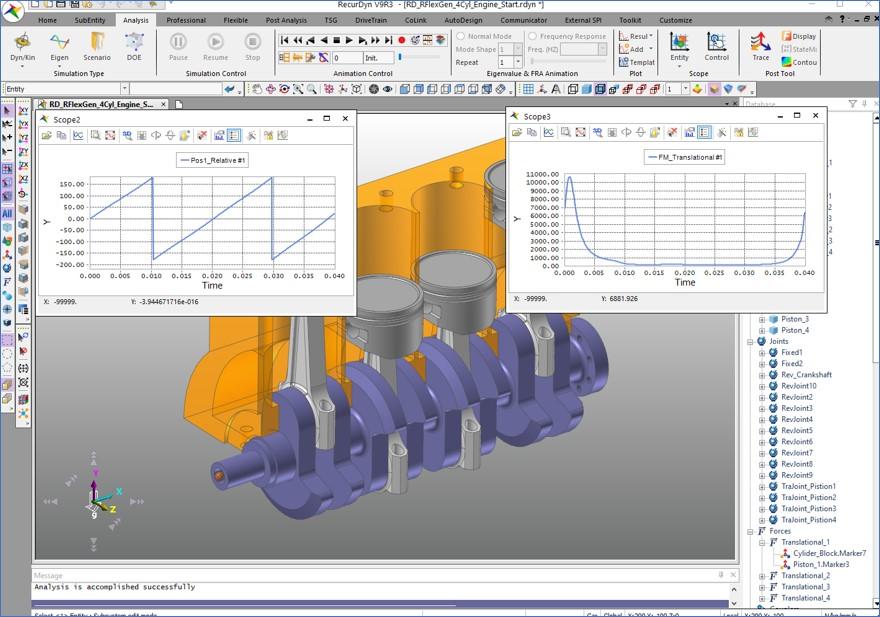
Task: Open the Professional ribbon tab
Action: pos(186,20)
